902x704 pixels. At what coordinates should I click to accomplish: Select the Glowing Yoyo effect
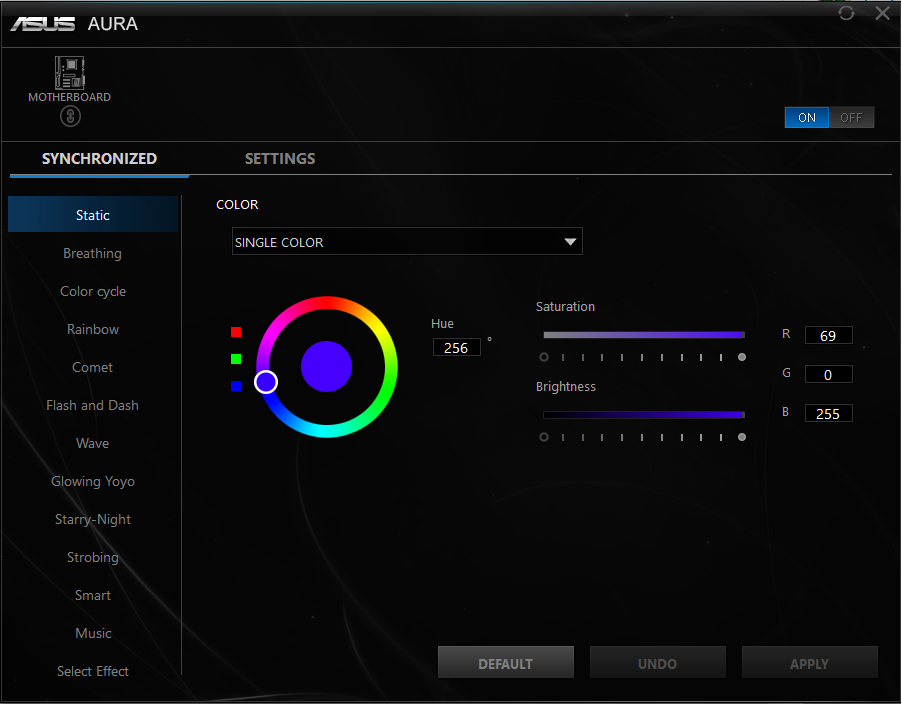coord(93,481)
